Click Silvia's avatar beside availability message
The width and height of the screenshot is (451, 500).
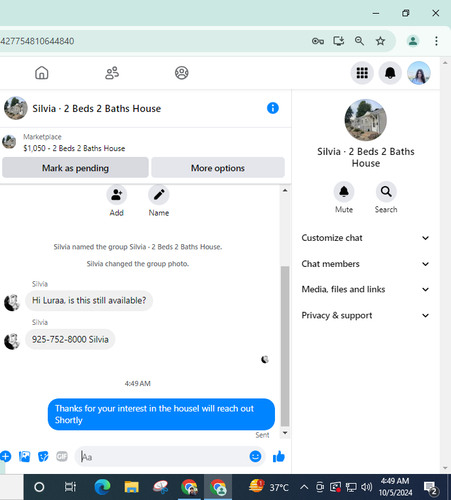pos(12,303)
